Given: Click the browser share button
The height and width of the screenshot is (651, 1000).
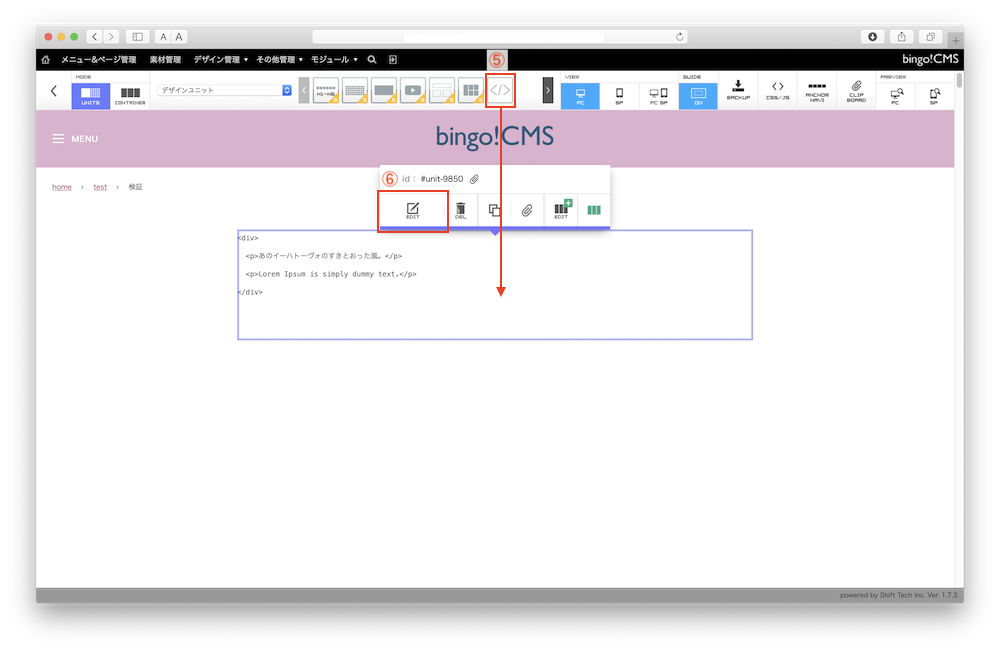Looking at the screenshot, I should 902,37.
